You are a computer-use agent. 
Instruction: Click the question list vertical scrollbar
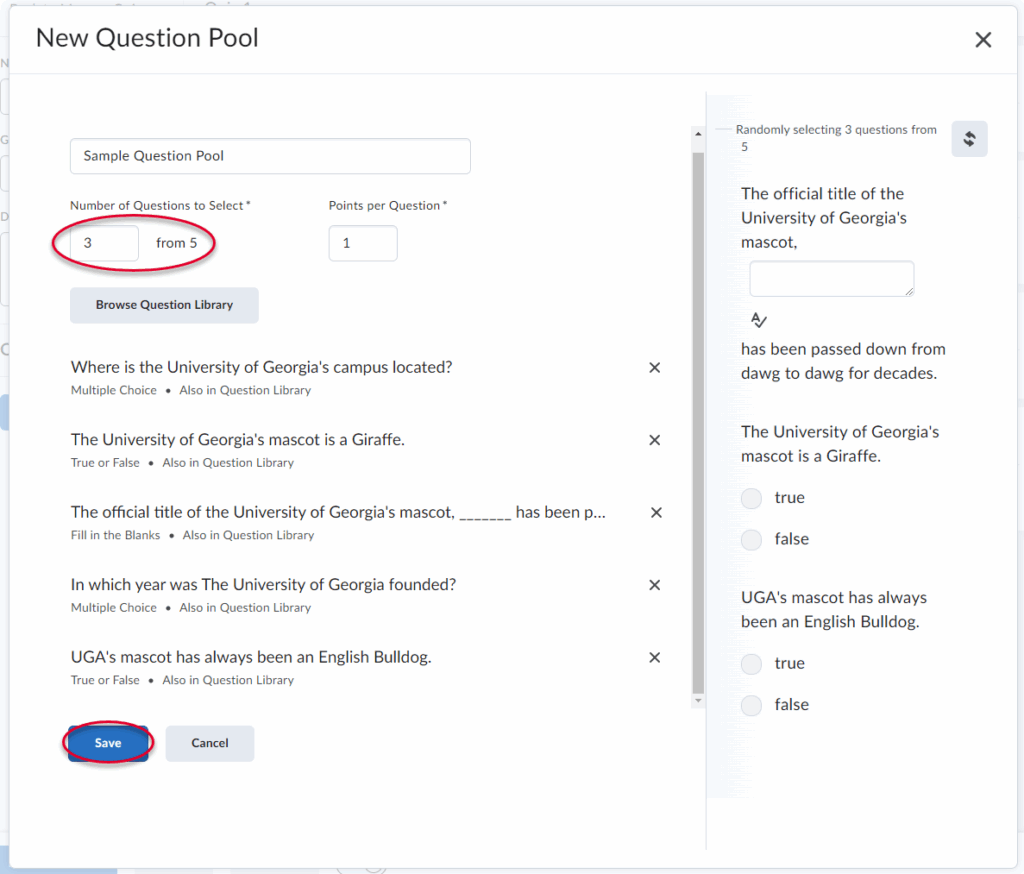pos(697,420)
